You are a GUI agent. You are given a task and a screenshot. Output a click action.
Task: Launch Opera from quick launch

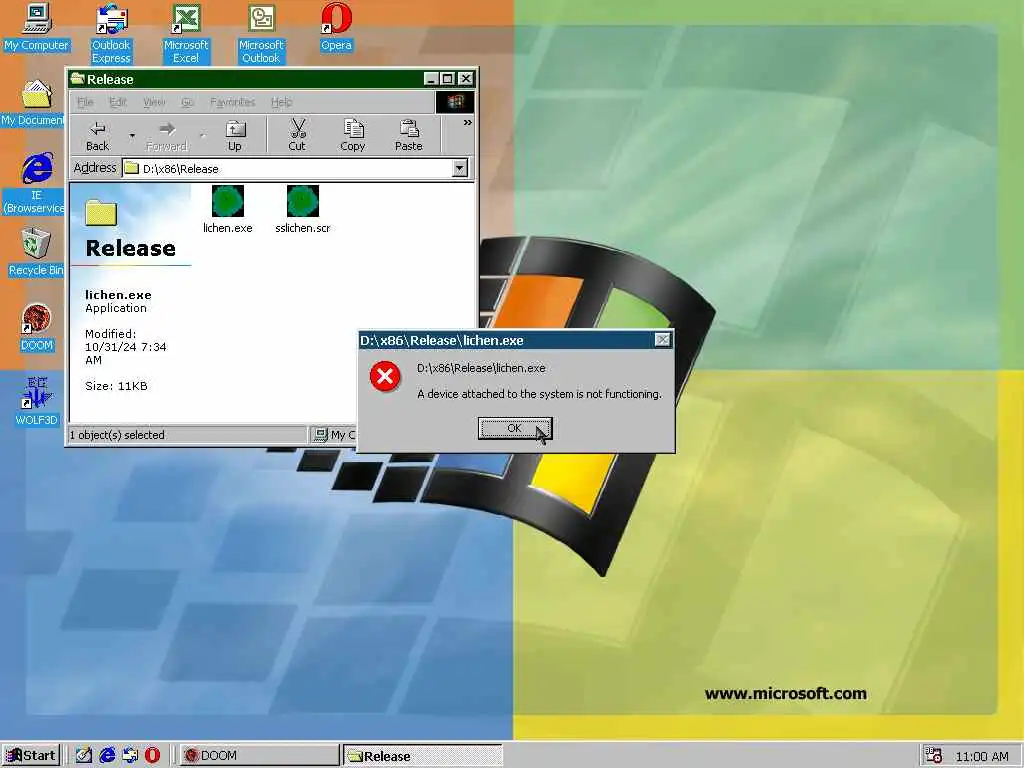pyautogui.click(x=152, y=755)
